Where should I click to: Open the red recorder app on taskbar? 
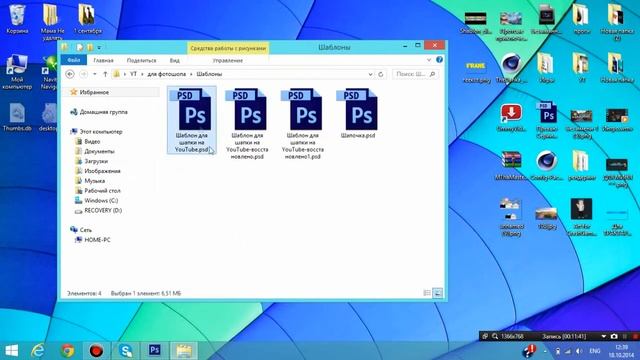click(x=96, y=351)
